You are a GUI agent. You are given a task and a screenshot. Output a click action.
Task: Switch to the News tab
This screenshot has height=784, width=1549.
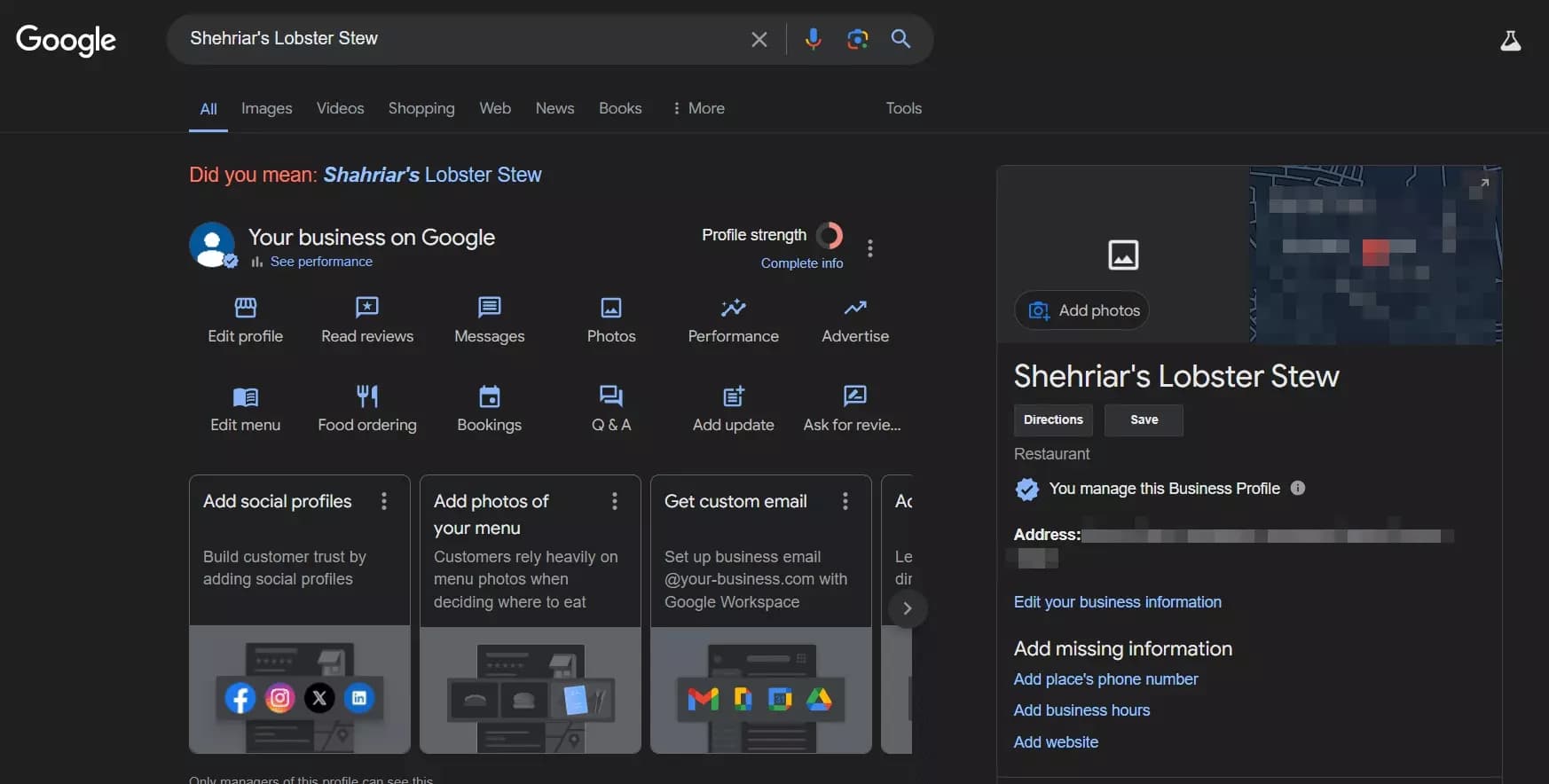pos(554,108)
